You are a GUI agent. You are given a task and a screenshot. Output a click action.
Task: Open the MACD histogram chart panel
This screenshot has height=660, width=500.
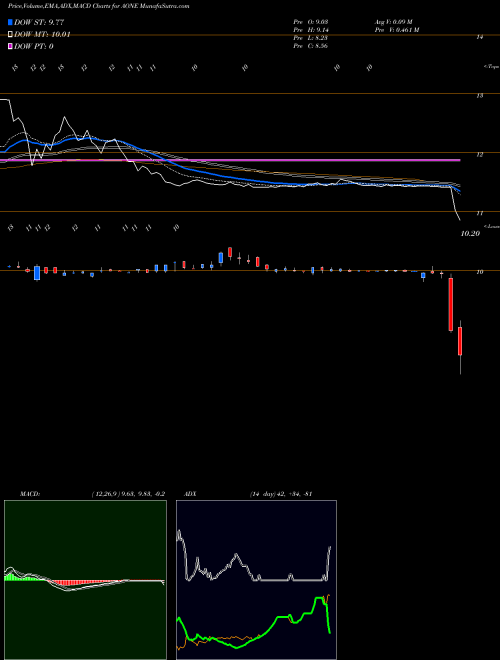[85, 580]
